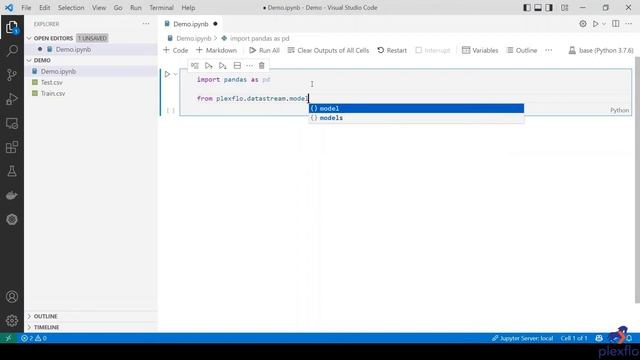Open the Explorer view in activity bar
This screenshot has height=360, width=640.
pos(12,27)
